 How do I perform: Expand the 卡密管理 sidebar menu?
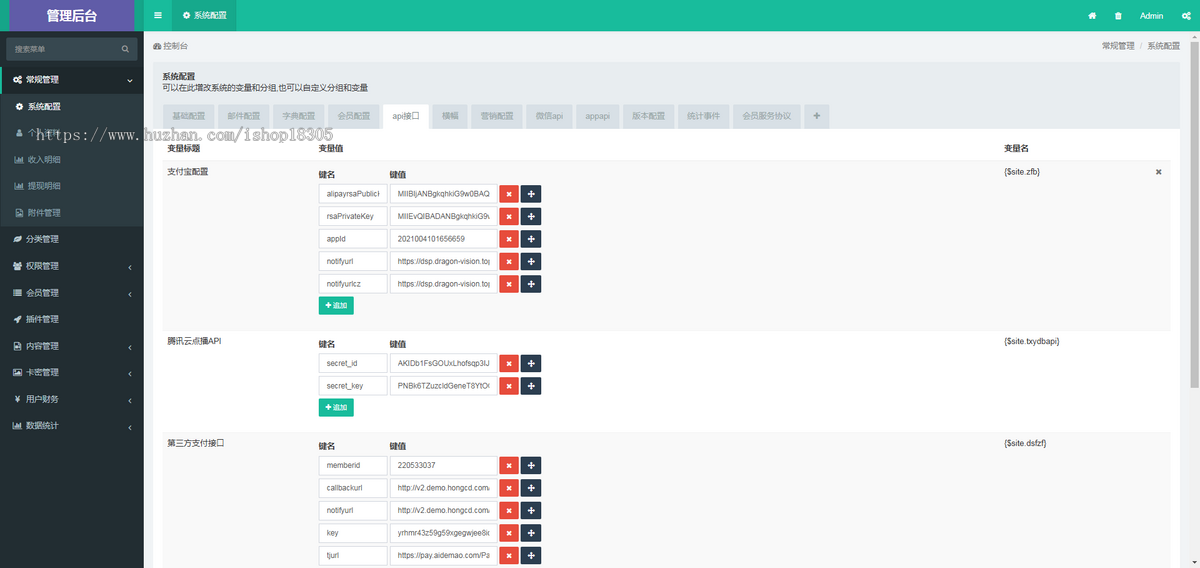(x=72, y=372)
